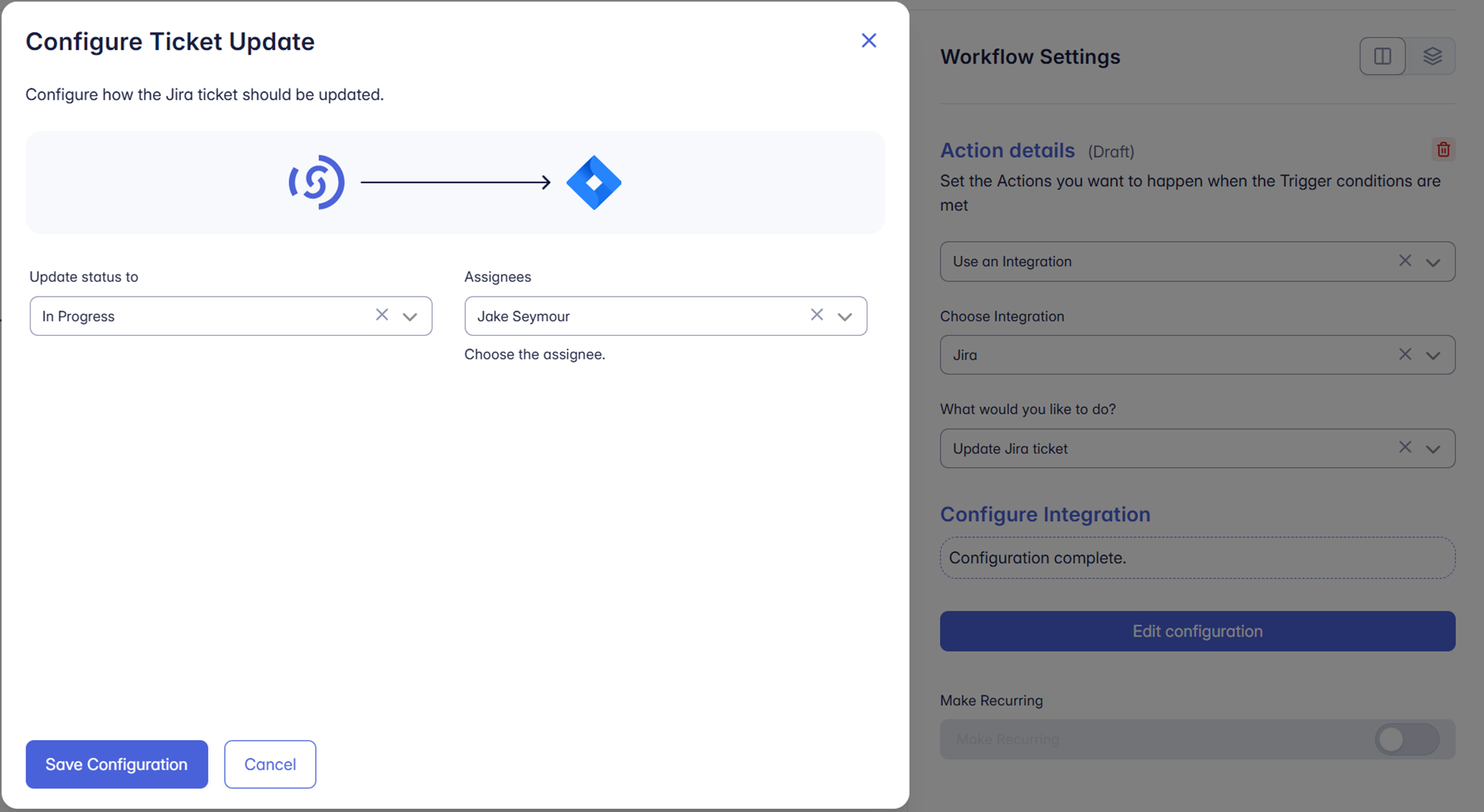Expand the Update status to dropdown
Viewport: 1484px width, 812px height.
[410, 317]
